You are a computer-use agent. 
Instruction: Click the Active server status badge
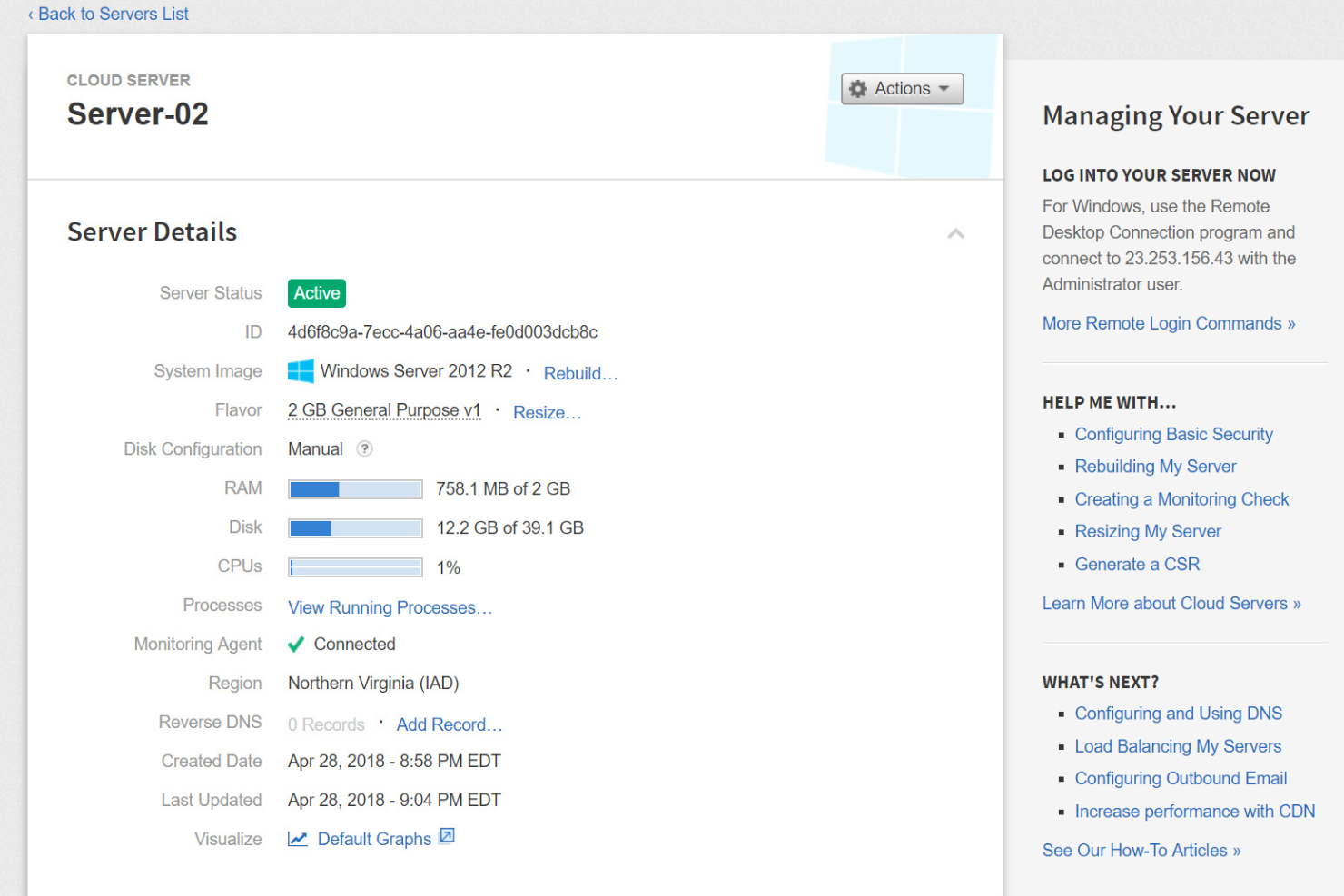click(316, 292)
